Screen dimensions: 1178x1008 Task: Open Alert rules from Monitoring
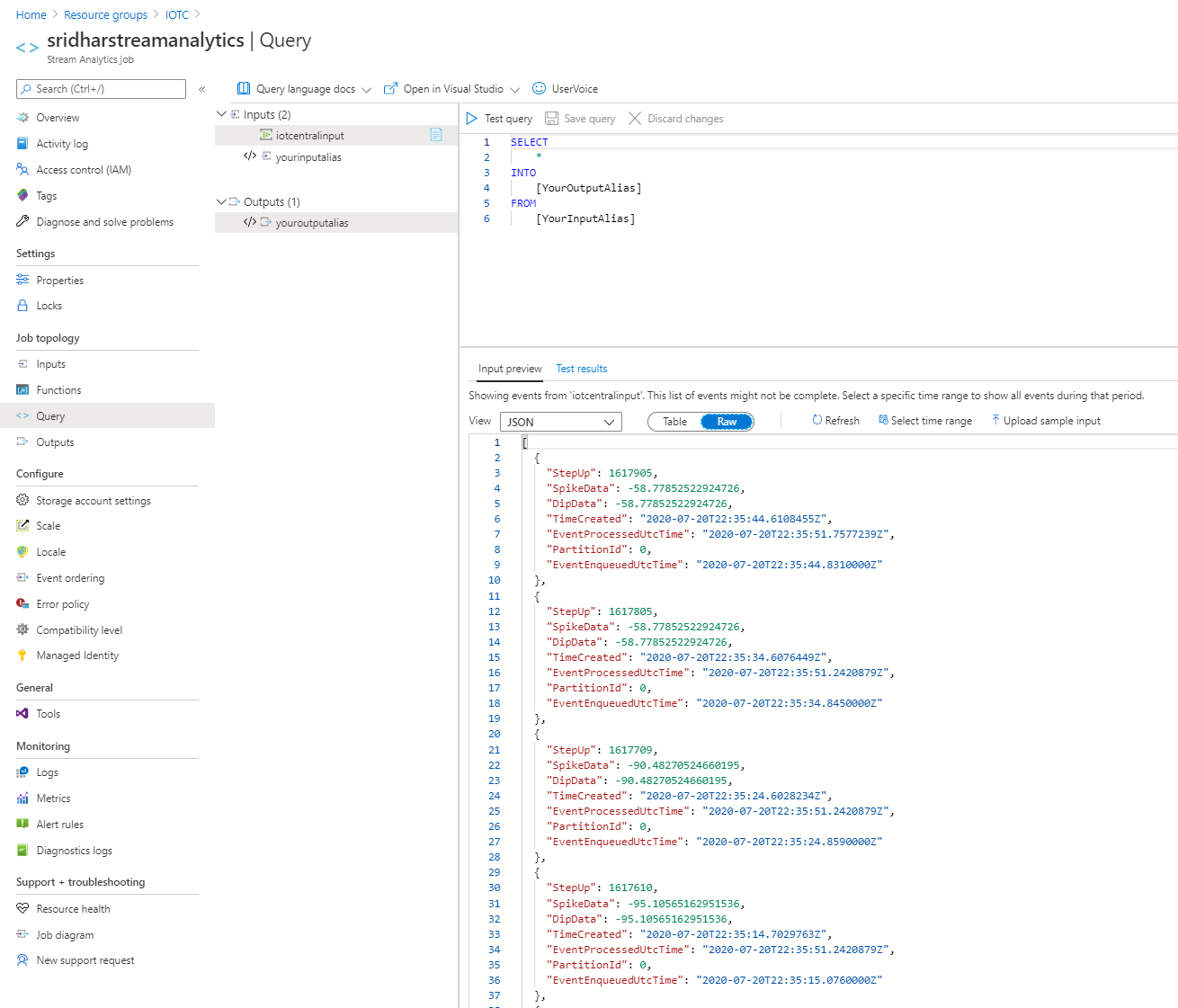click(x=59, y=824)
